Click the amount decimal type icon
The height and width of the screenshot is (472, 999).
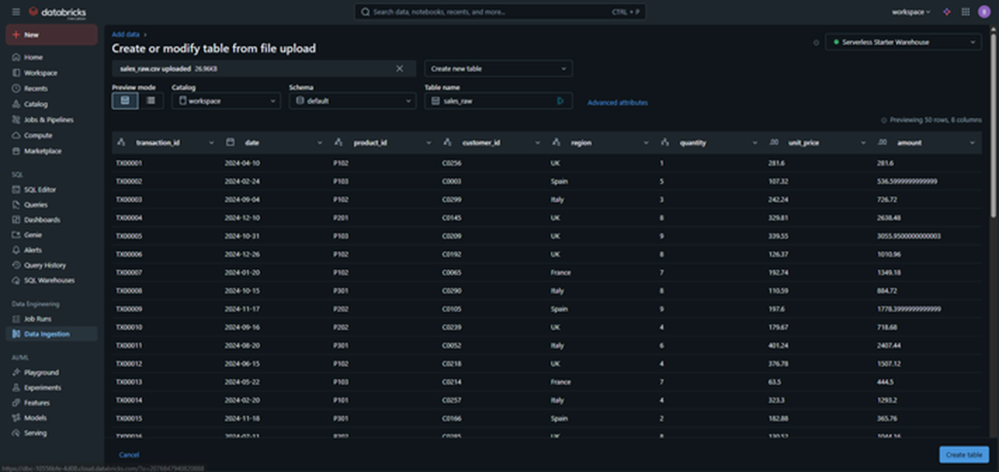(882, 143)
